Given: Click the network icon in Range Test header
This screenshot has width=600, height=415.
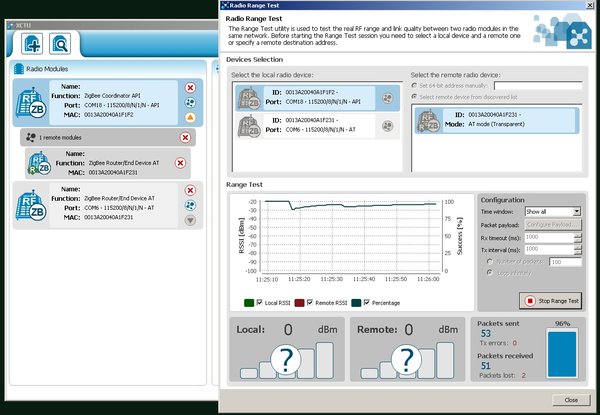Looking at the screenshot, I should pos(579,36).
